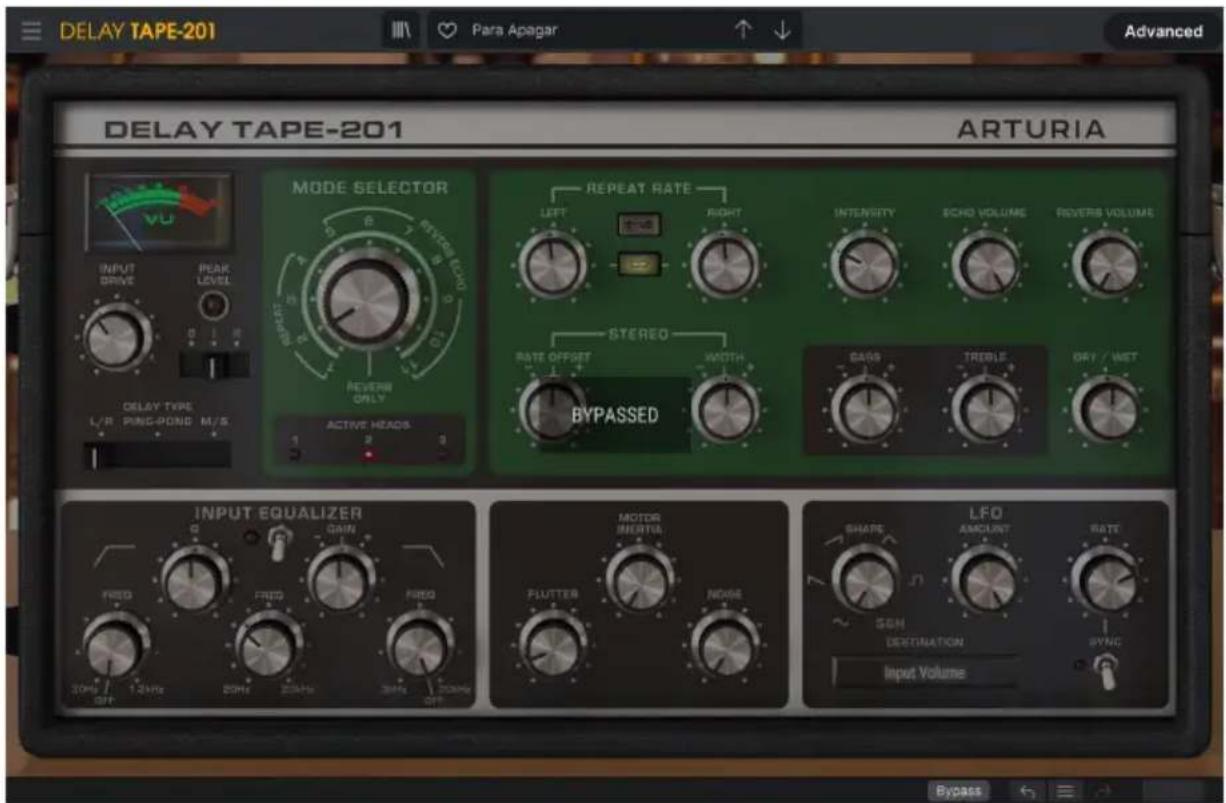Image resolution: width=1226 pixels, height=803 pixels.
Task: Click the Treble knob
Action: tap(986, 410)
